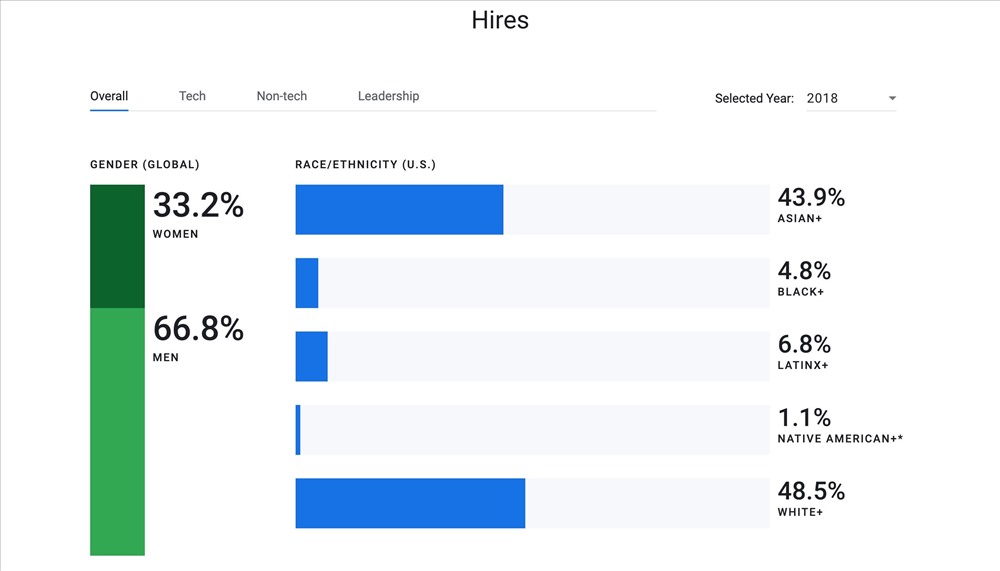Click the Race/Ethnicity (U.S.) heading
Image resolution: width=1000 pixels, height=571 pixels.
[x=365, y=165]
